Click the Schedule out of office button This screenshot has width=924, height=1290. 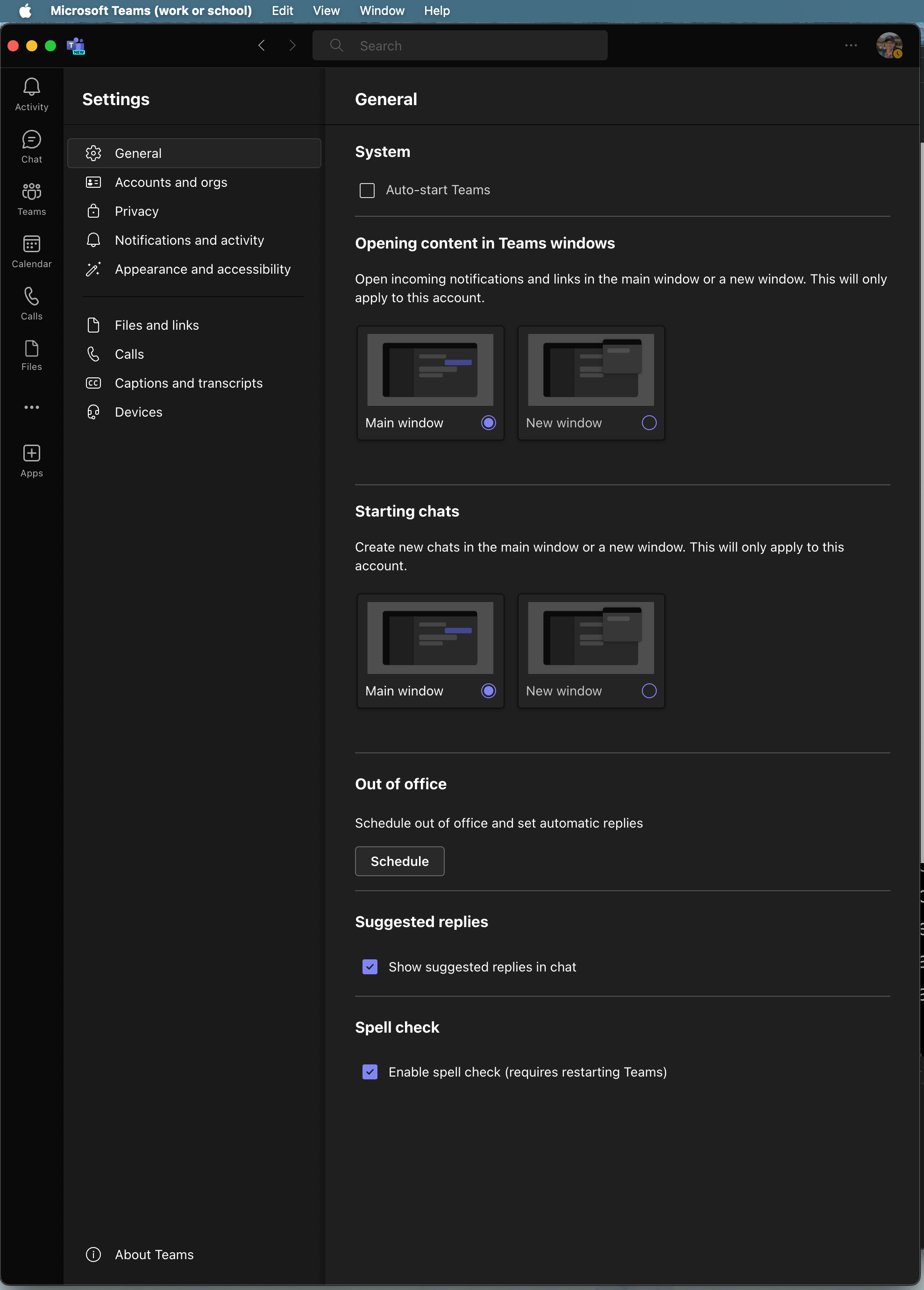click(399, 861)
